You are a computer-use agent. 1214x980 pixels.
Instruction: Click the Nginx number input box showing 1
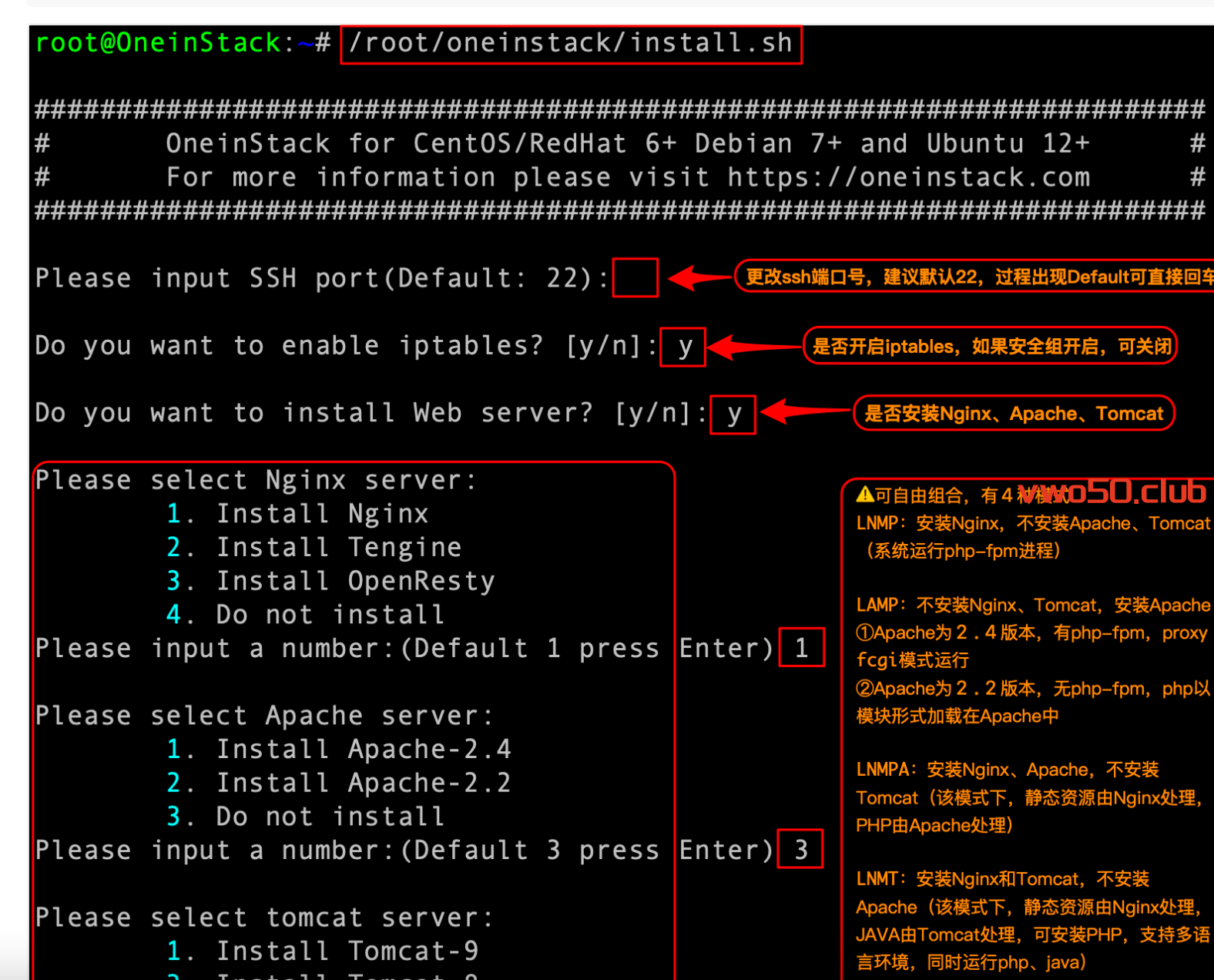pos(801,648)
